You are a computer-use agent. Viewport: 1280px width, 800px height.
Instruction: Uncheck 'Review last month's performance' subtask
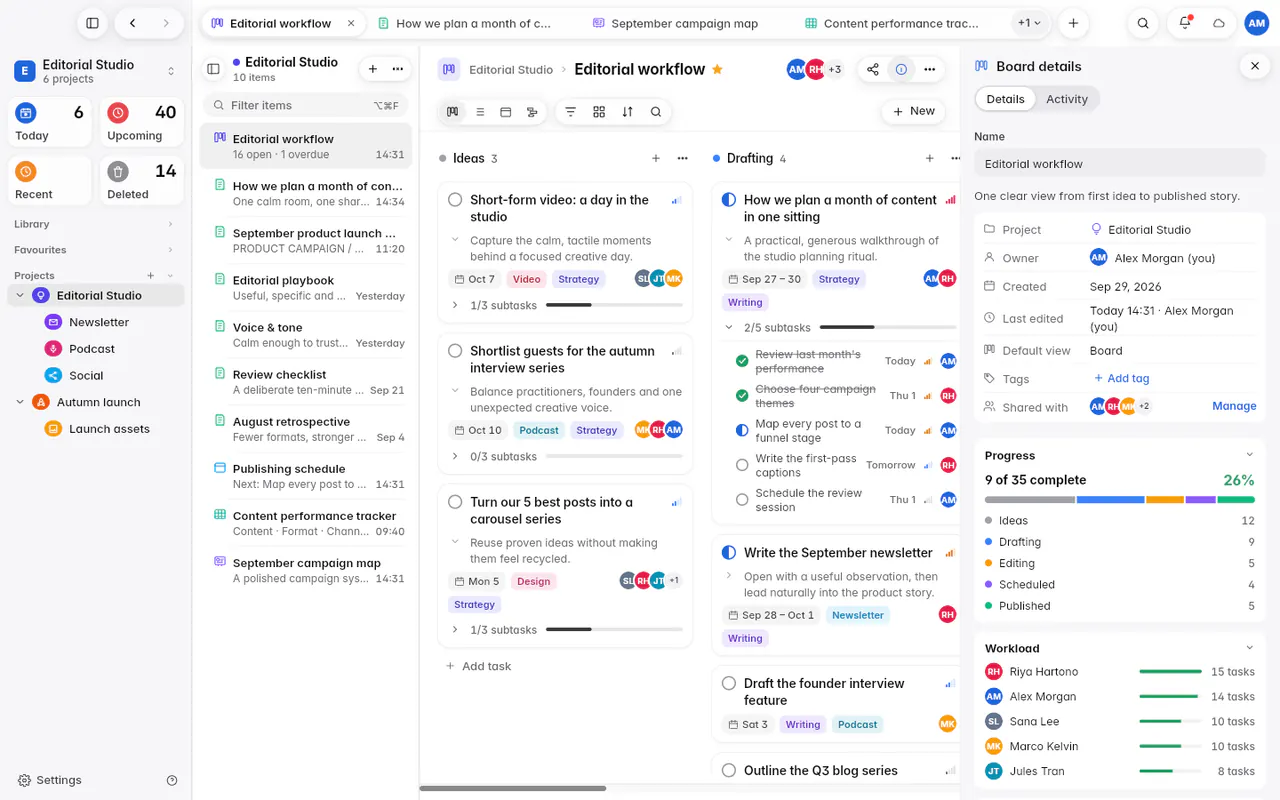pos(742,361)
